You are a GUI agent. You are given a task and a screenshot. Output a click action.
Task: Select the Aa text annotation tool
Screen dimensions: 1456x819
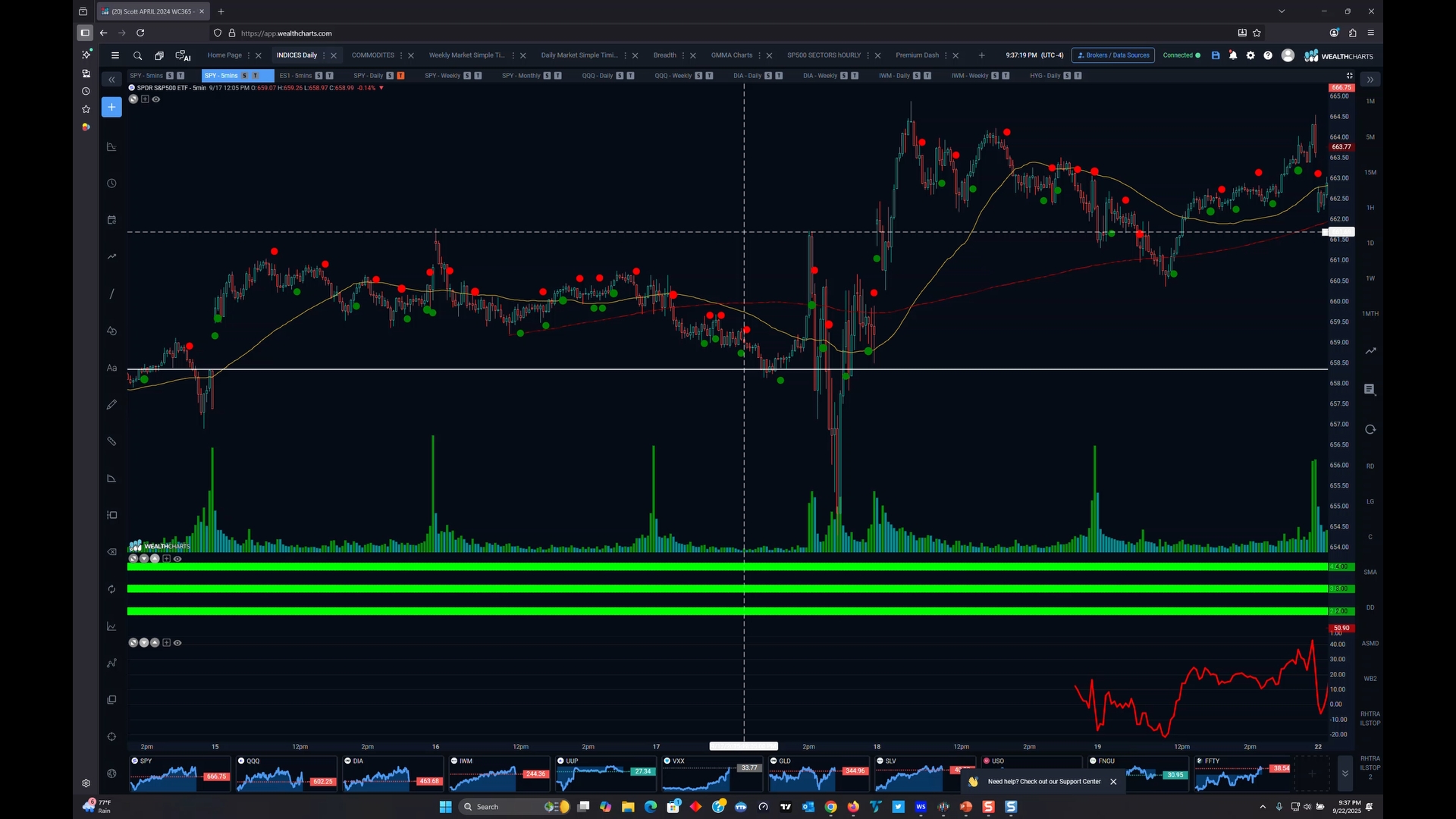(111, 368)
